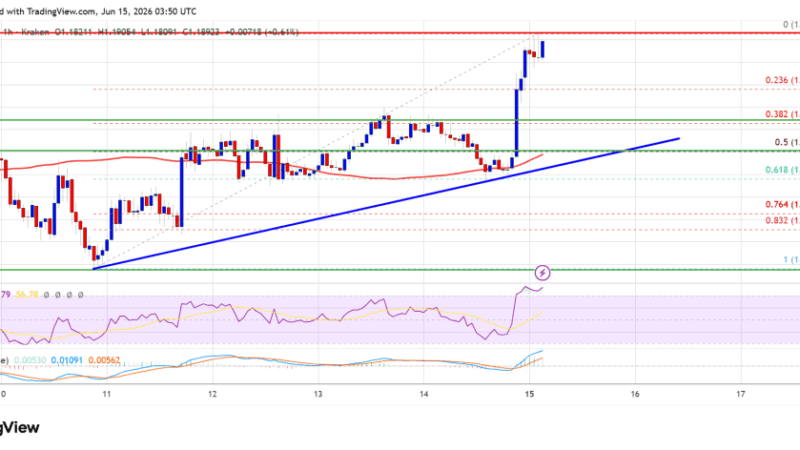Image resolution: width=800 pixels, height=450 pixels.
Task: Click the Kraken exchange label
Action: click(x=35, y=32)
